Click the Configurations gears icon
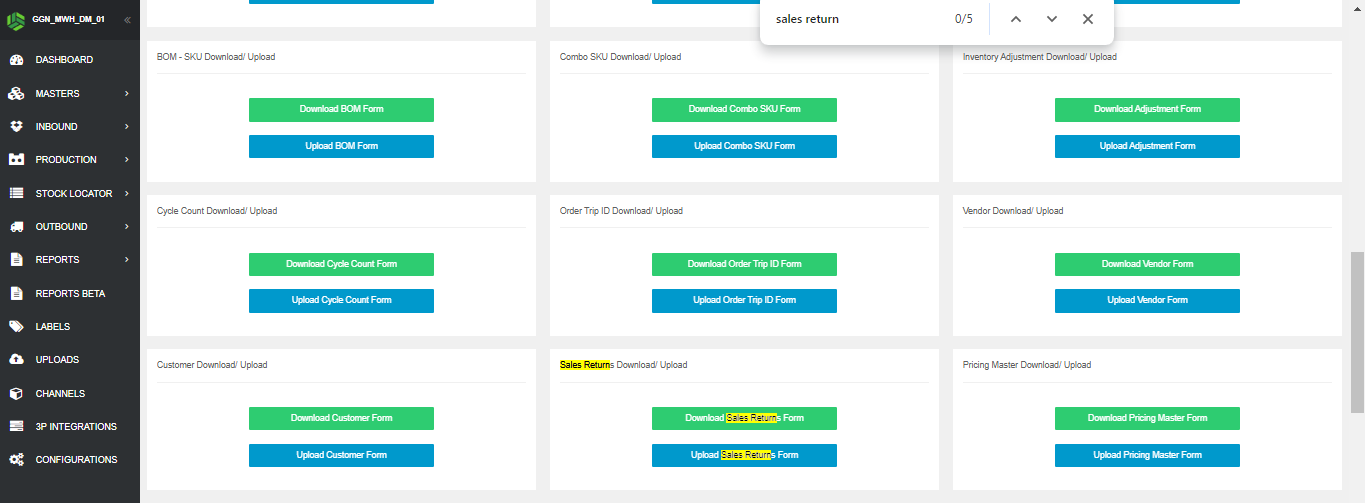Screen dimensions: 1365x503 click(x=16, y=460)
